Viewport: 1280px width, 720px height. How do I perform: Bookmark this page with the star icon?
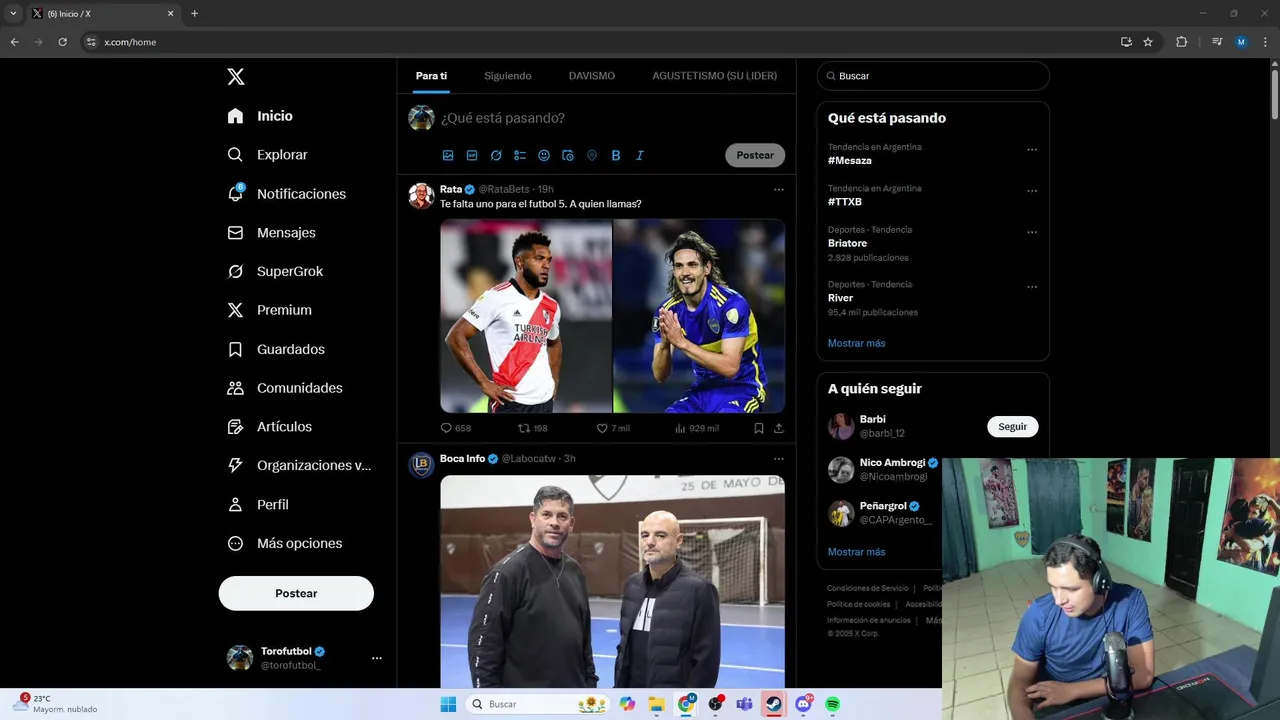coord(1148,42)
